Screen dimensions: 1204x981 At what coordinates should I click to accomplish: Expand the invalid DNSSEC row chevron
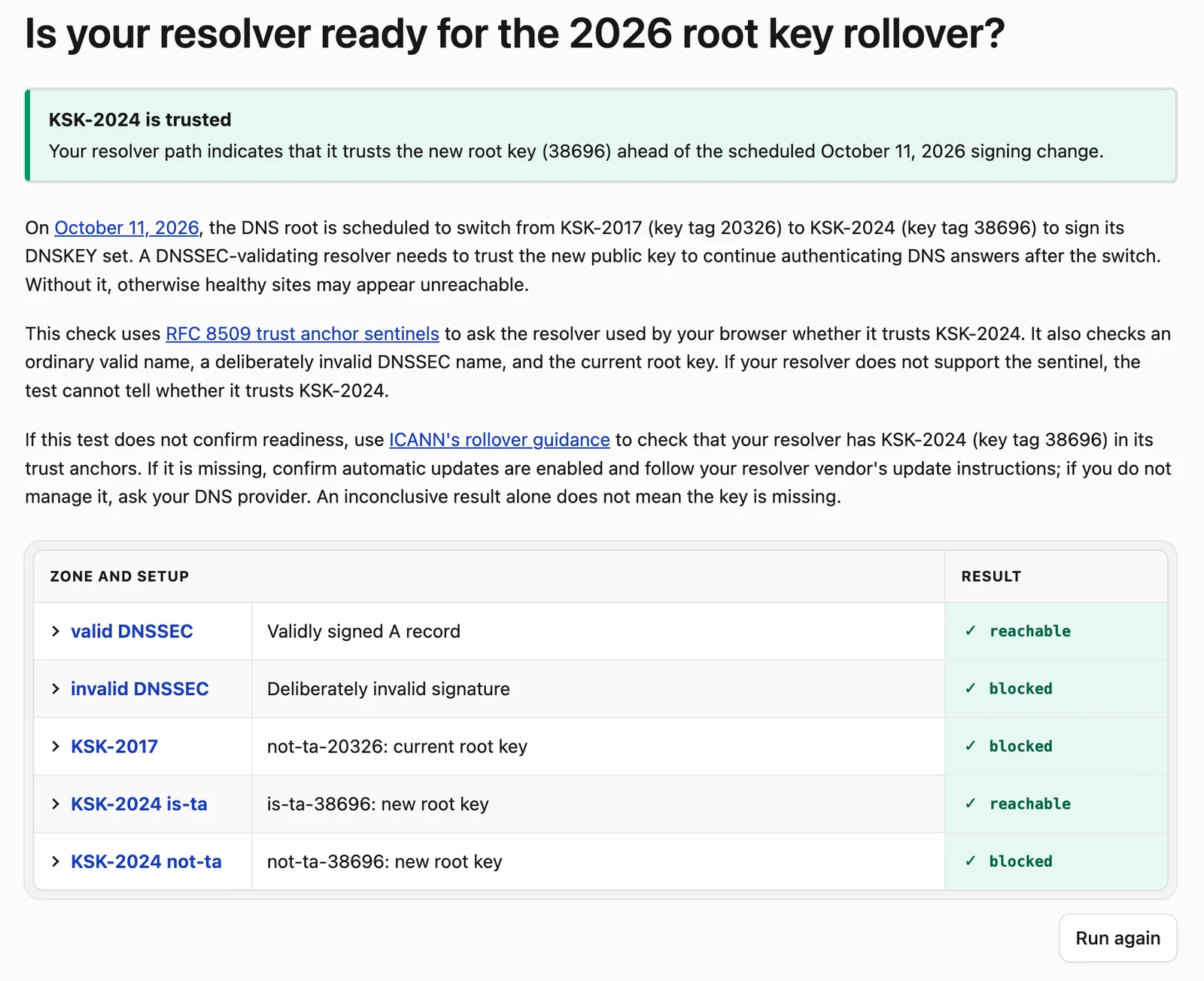(x=55, y=689)
